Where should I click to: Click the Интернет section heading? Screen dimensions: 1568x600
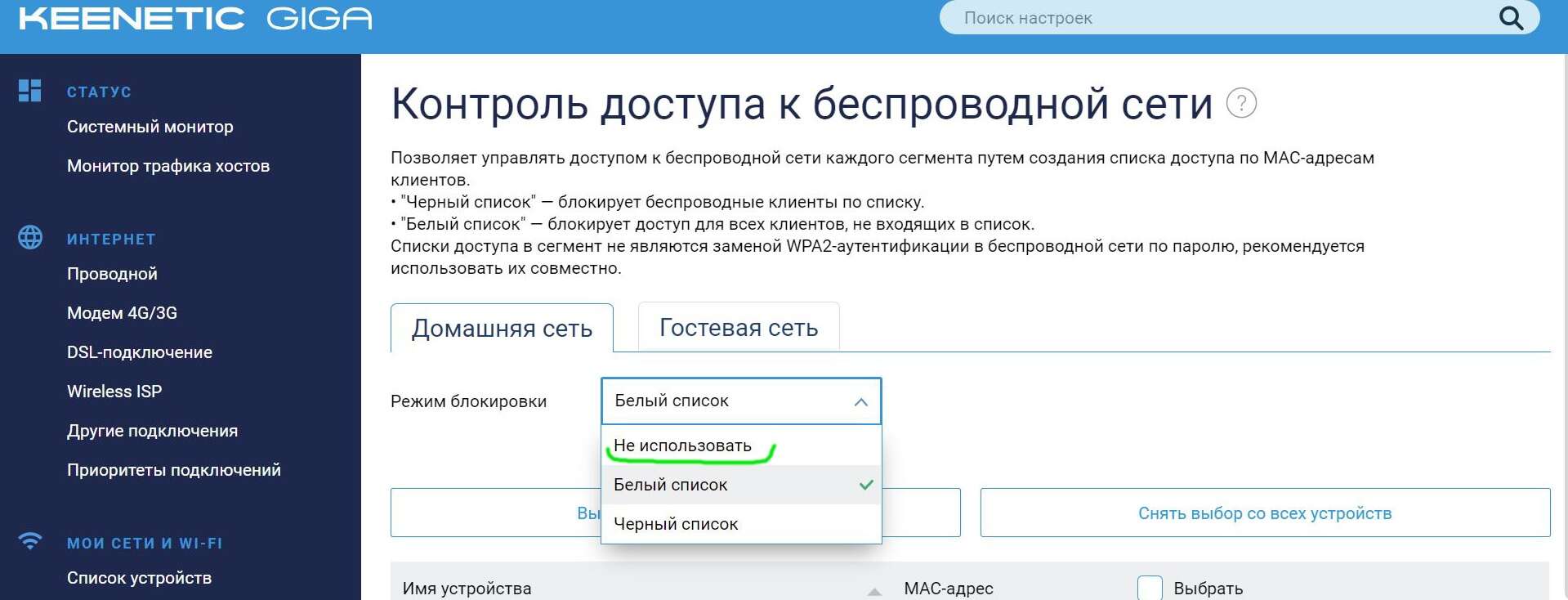coord(111,239)
